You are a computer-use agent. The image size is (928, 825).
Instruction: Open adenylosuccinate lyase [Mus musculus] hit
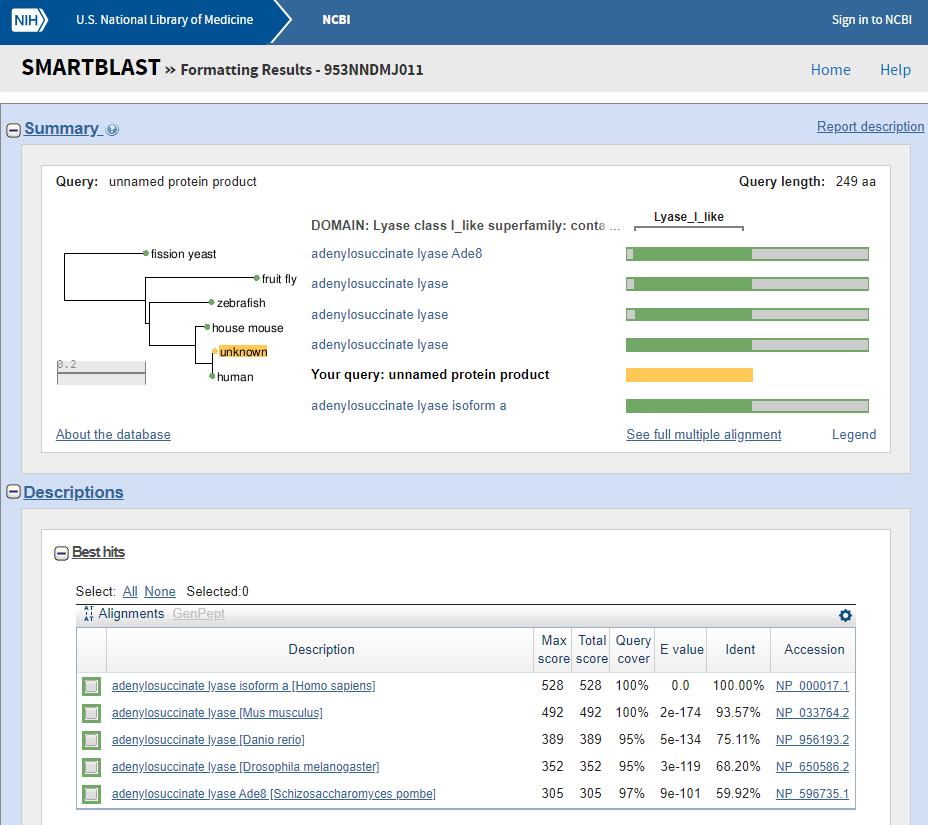pyautogui.click(x=217, y=713)
